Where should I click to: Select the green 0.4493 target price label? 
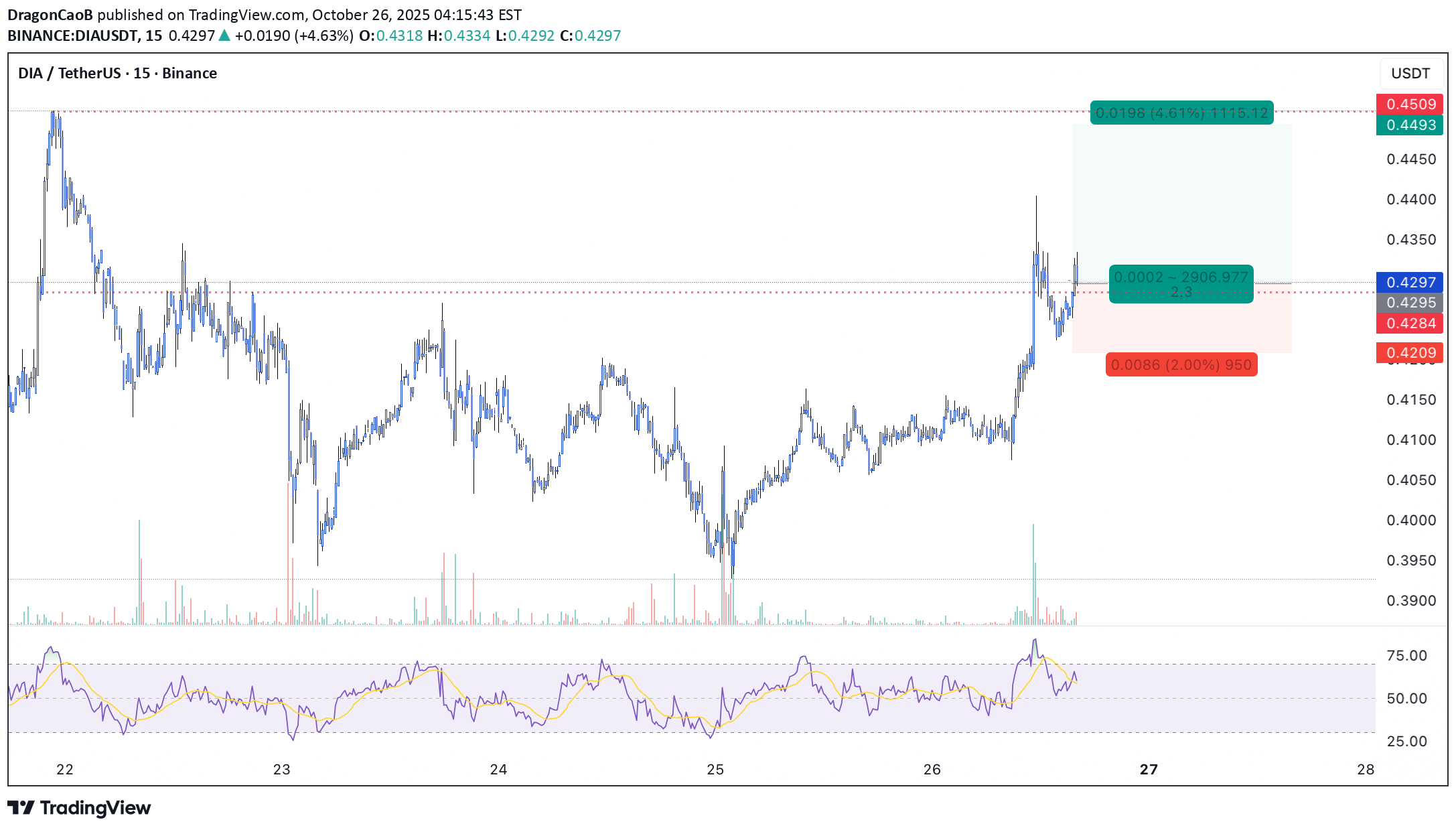click(1410, 125)
